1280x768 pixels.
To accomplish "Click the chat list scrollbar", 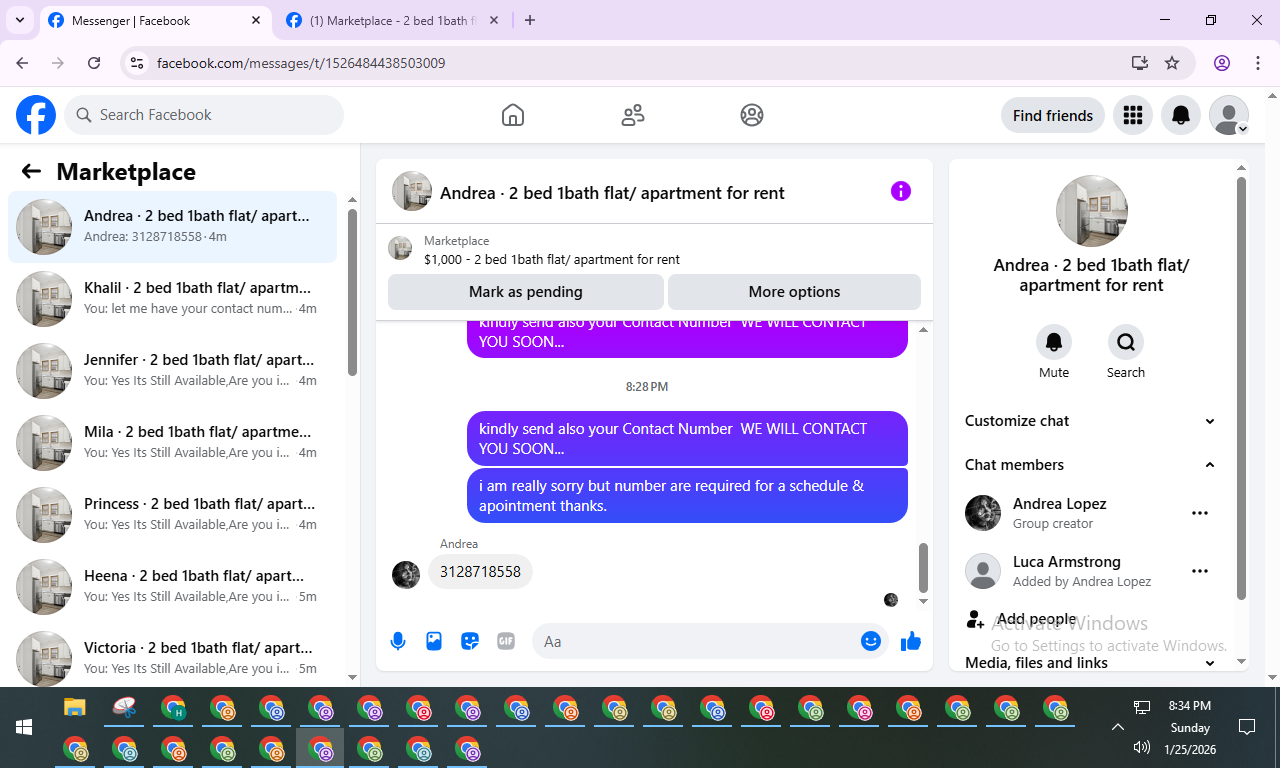I will pos(352,292).
